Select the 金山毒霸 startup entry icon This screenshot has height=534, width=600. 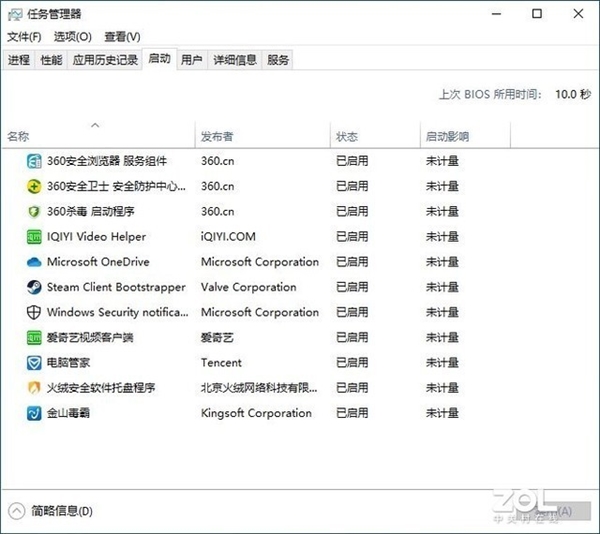34,413
